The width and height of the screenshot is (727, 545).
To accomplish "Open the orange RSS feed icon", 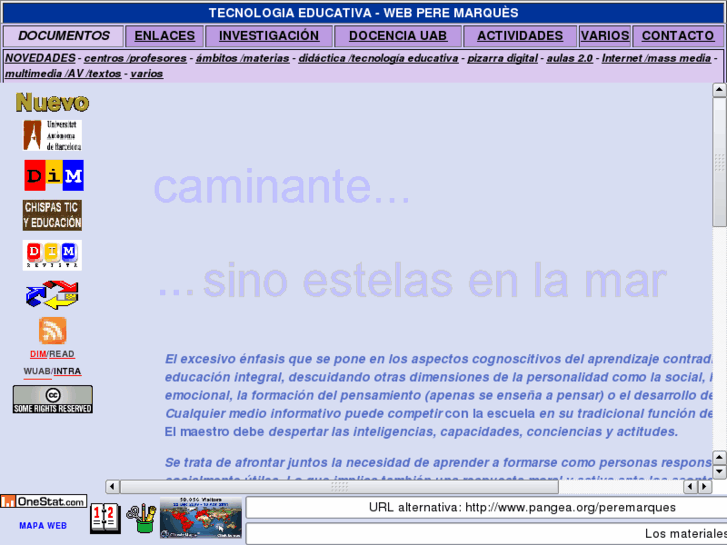I will point(52,330).
